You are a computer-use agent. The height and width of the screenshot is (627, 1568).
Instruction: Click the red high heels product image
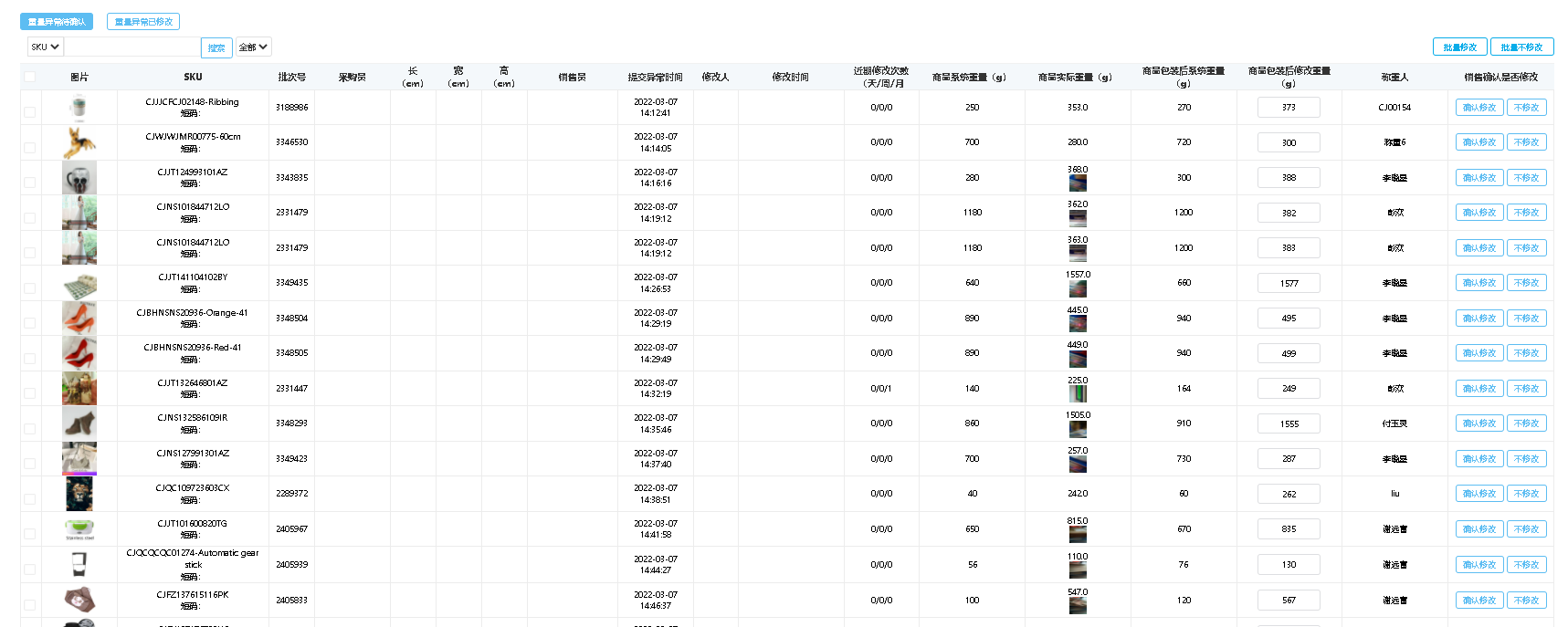coord(79,353)
